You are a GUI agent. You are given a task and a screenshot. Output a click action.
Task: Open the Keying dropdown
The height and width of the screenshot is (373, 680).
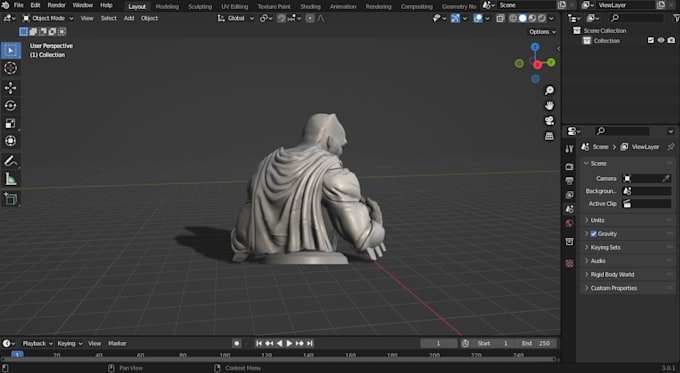point(69,343)
